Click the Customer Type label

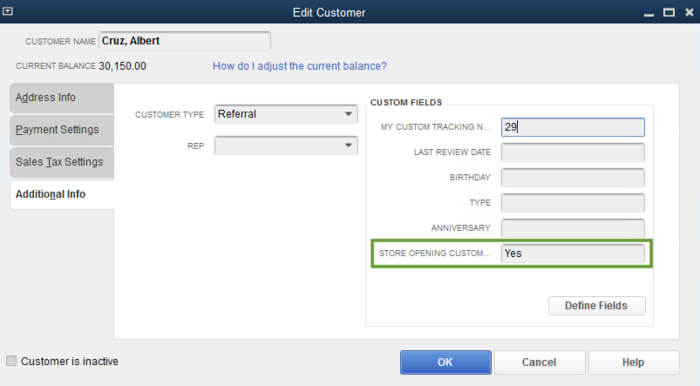point(169,115)
